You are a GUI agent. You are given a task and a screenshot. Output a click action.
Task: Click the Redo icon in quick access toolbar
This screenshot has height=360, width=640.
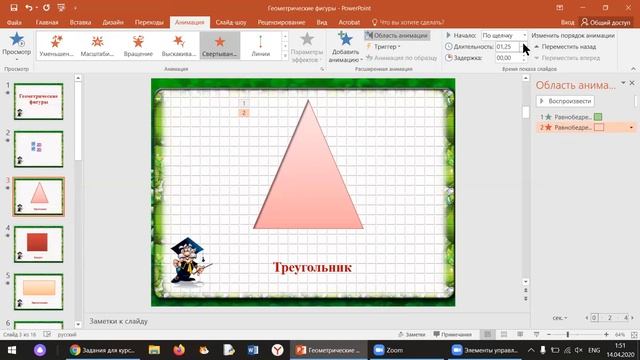point(46,8)
